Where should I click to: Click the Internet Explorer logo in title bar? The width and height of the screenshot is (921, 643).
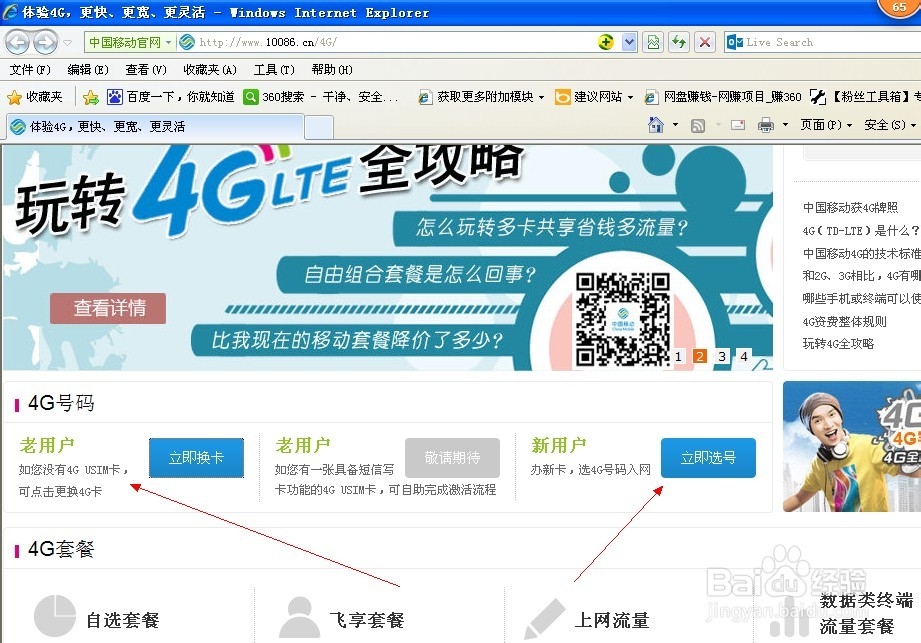[x=11, y=12]
